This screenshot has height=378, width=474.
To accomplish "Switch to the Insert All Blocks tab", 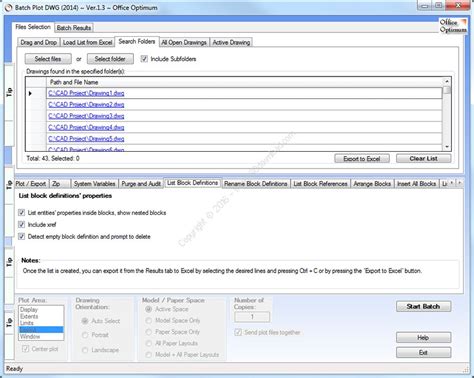I will click(416, 184).
